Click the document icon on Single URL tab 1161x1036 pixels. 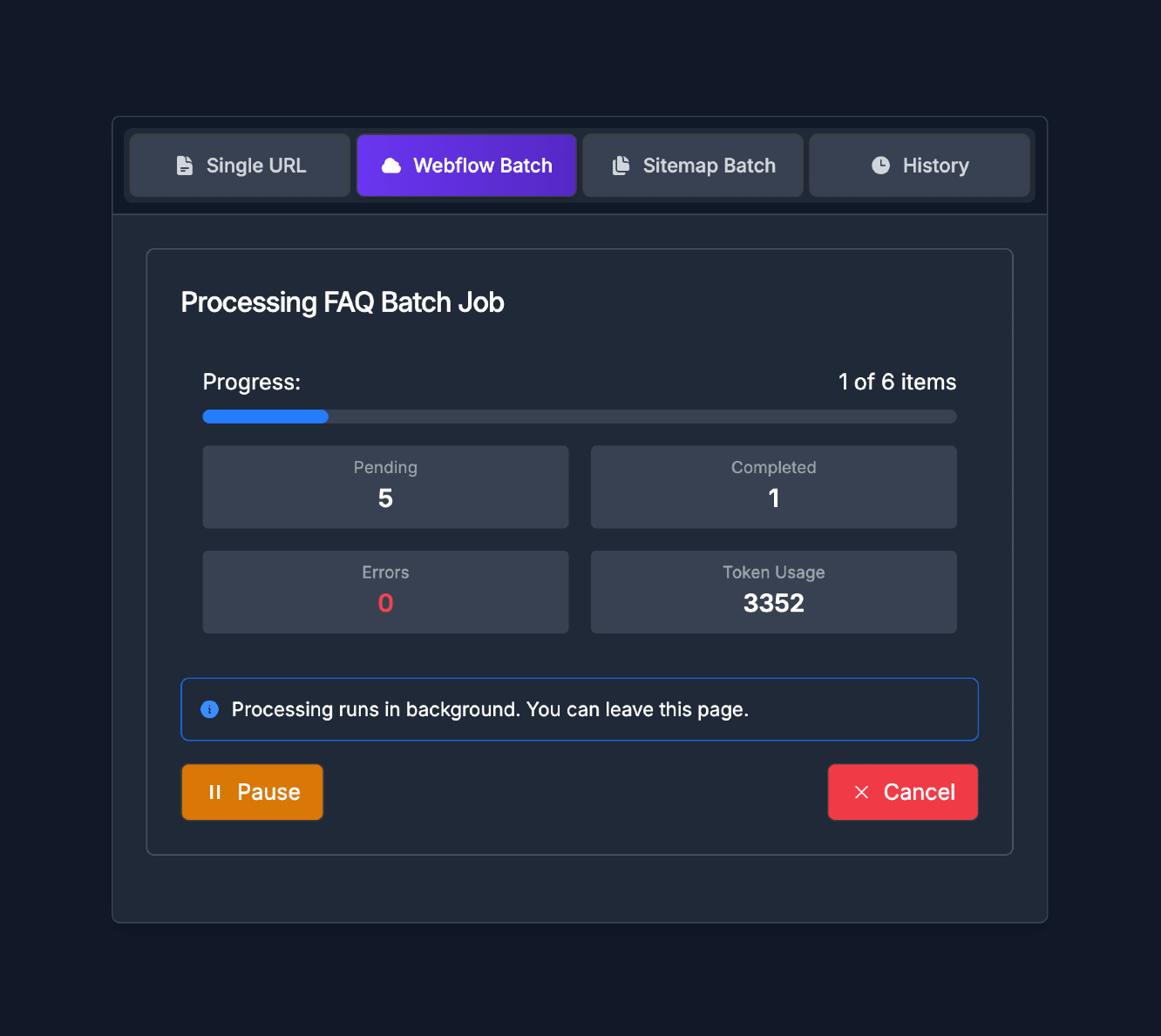(185, 165)
